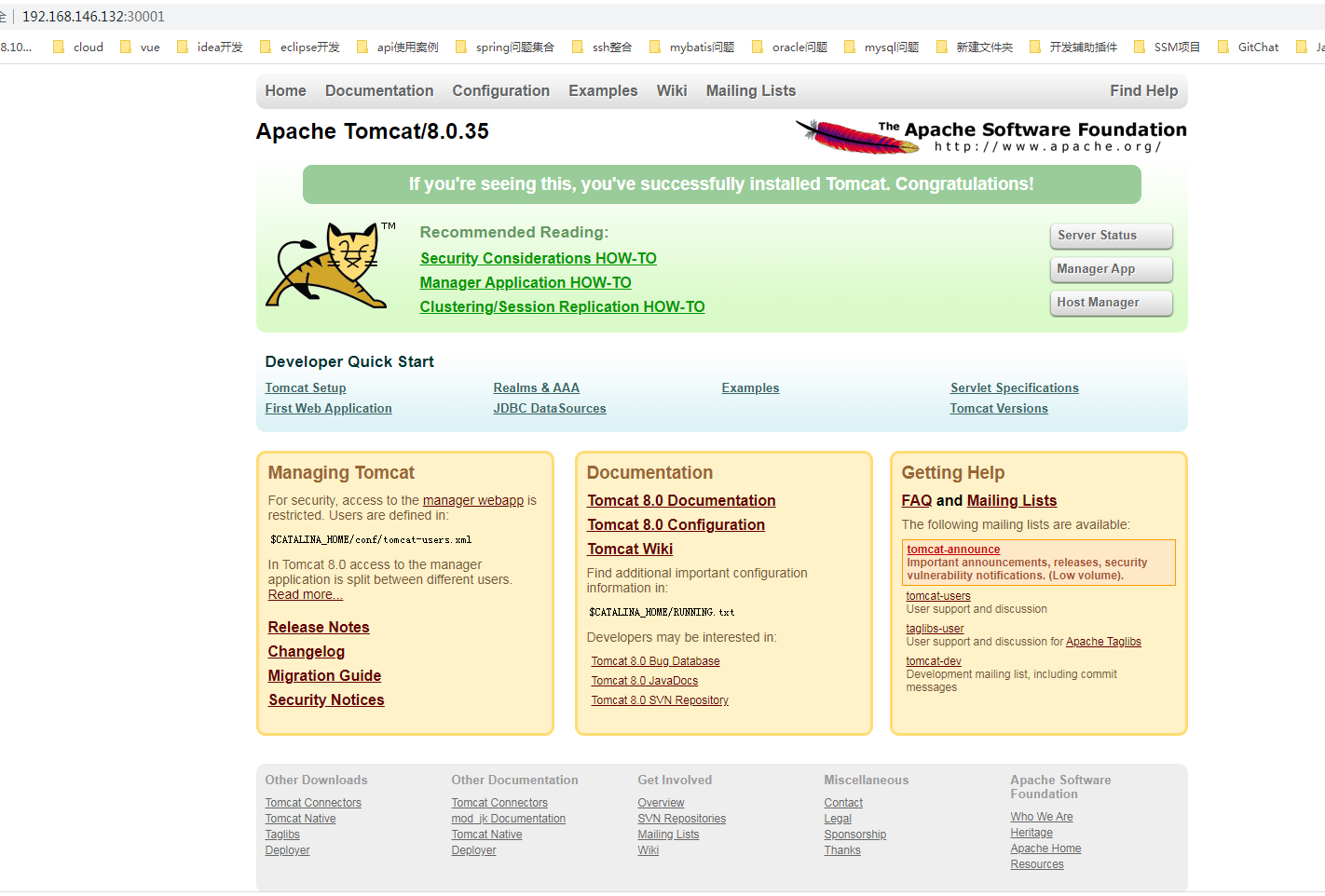Open Tomcat 8.0 SVN Repository link
1325x896 pixels.
point(660,700)
